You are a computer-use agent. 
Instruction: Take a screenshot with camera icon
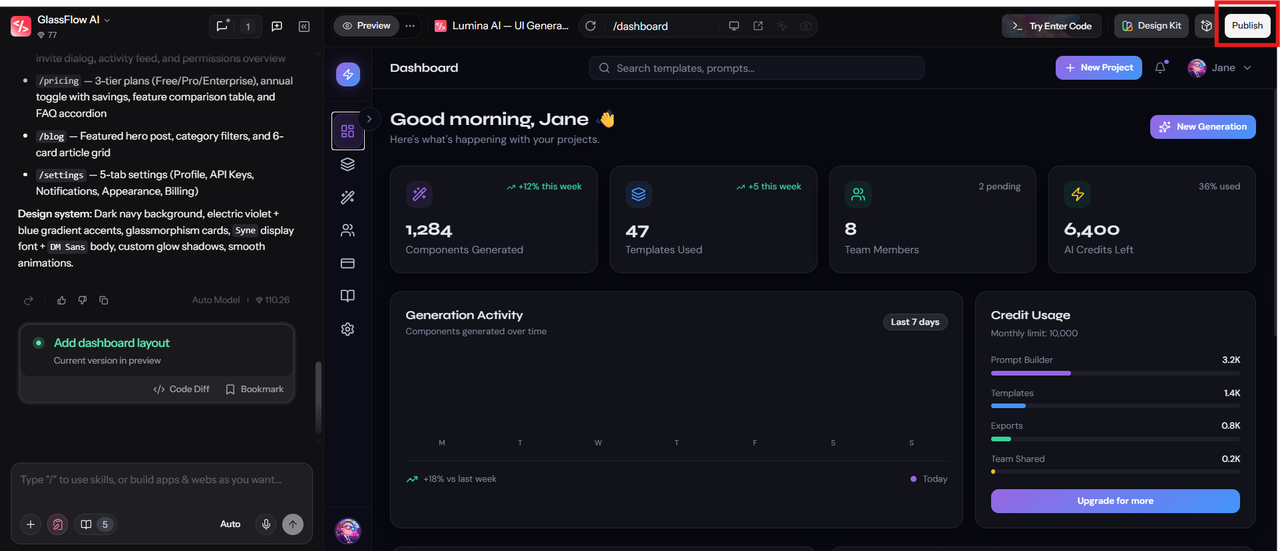(x=806, y=26)
